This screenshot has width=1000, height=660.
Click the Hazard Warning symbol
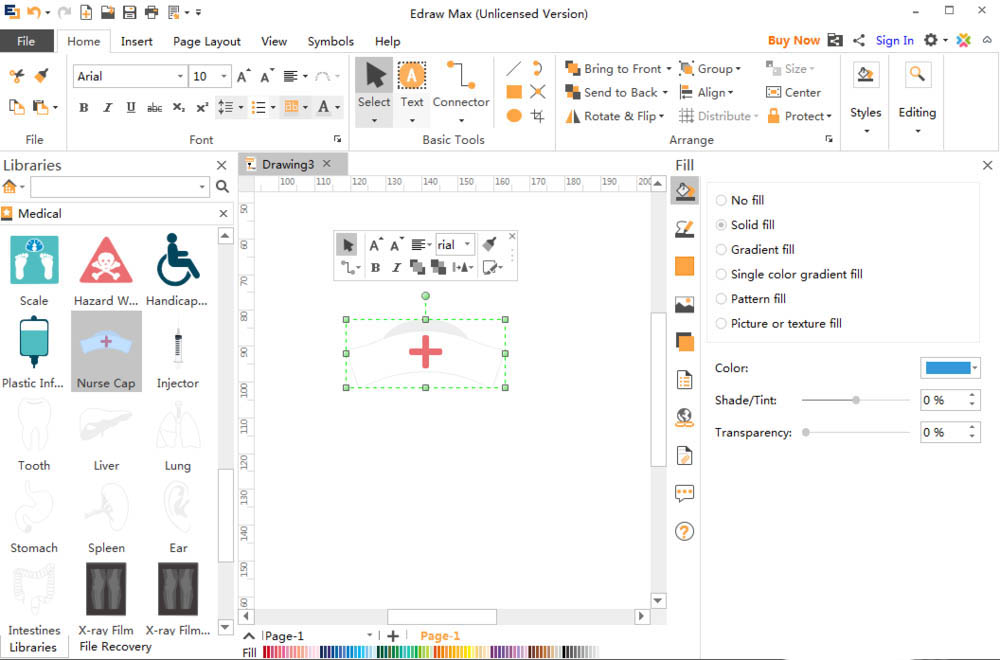[106, 261]
